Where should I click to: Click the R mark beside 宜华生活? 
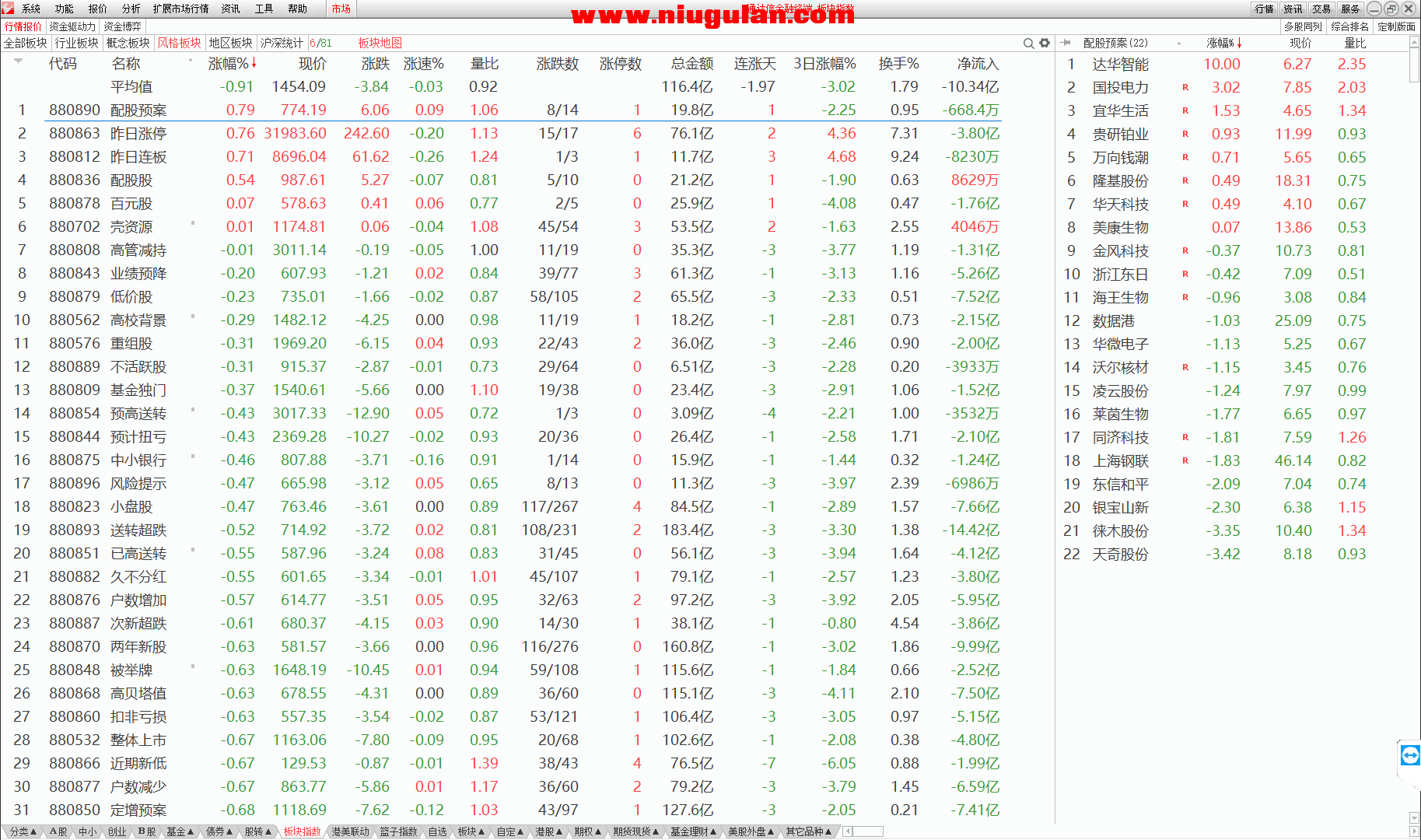[x=1185, y=110]
